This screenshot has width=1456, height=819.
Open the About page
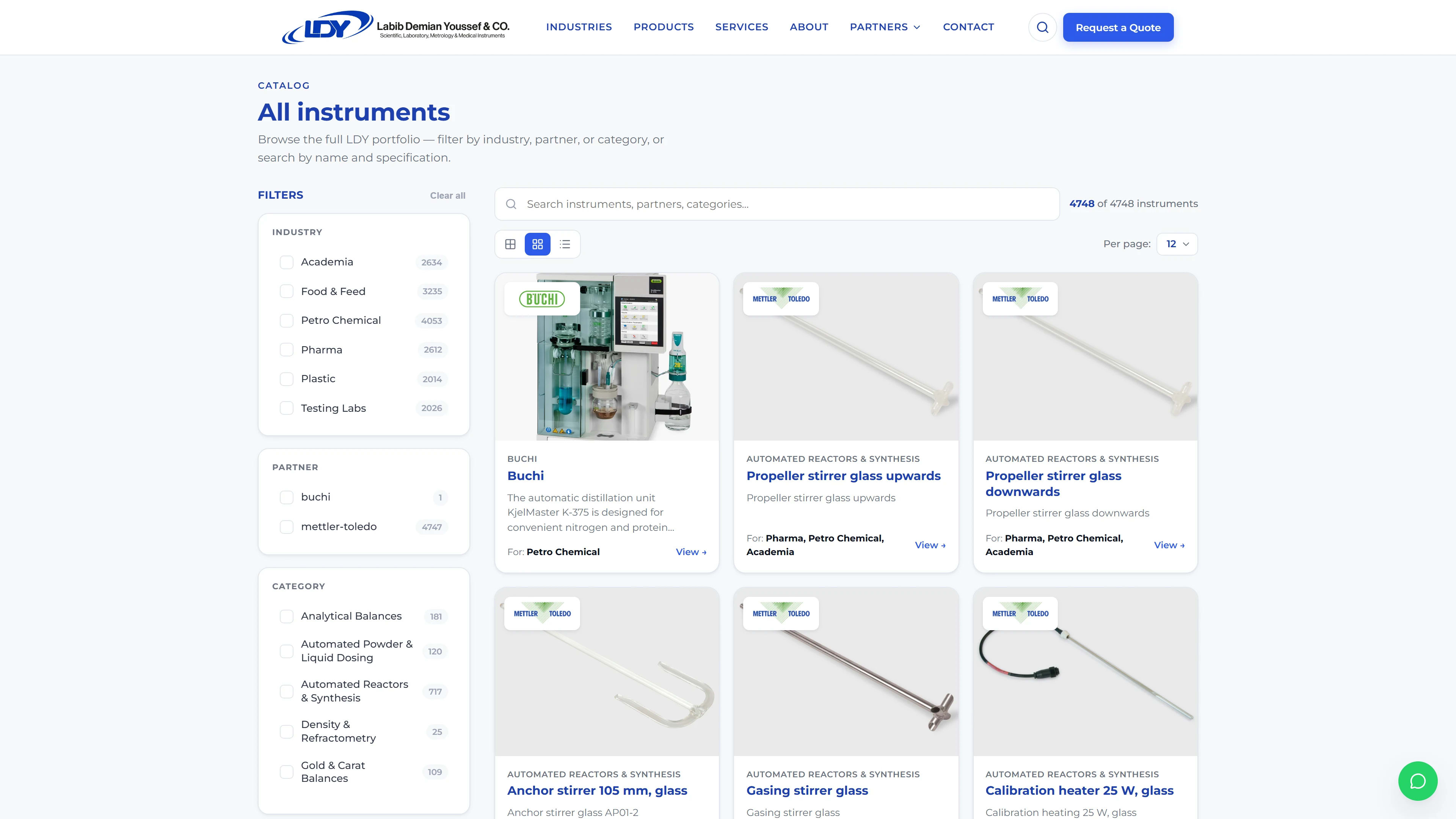pyautogui.click(x=809, y=27)
